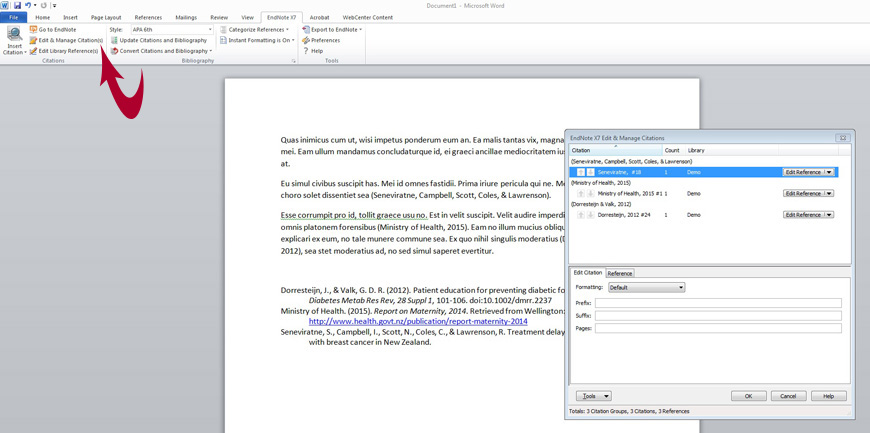The image size is (870, 433).
Task: Move Ministry of Health citation down
Action: coord(591,193)
